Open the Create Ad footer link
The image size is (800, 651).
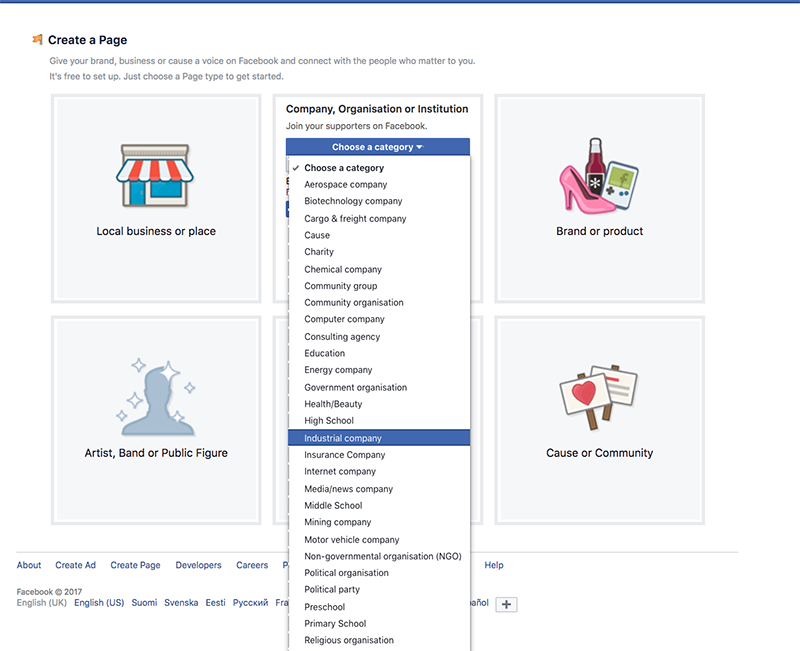coord(76,565)
